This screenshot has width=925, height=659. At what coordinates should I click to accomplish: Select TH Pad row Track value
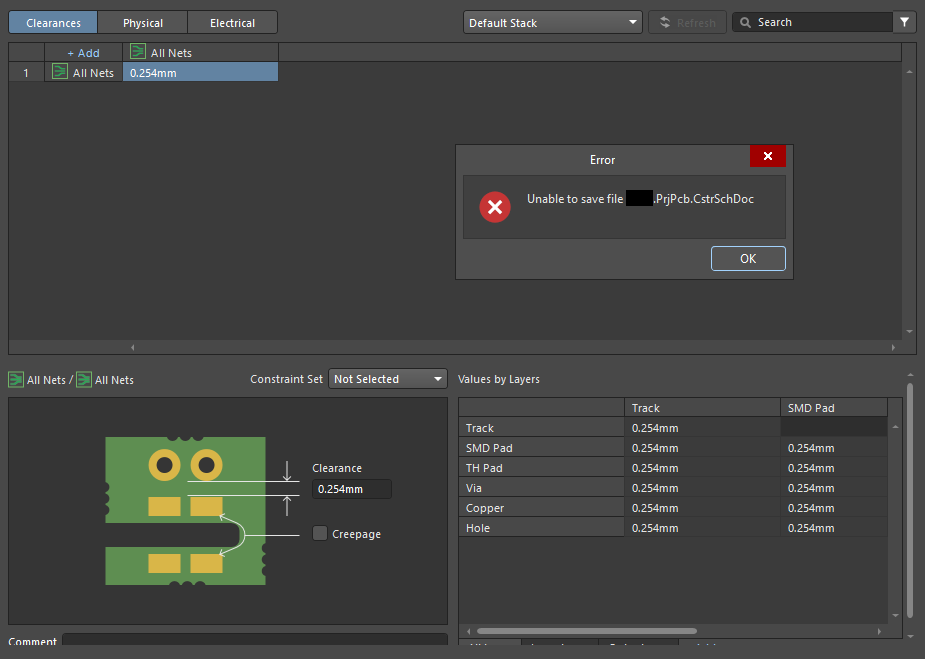point(702,468)
